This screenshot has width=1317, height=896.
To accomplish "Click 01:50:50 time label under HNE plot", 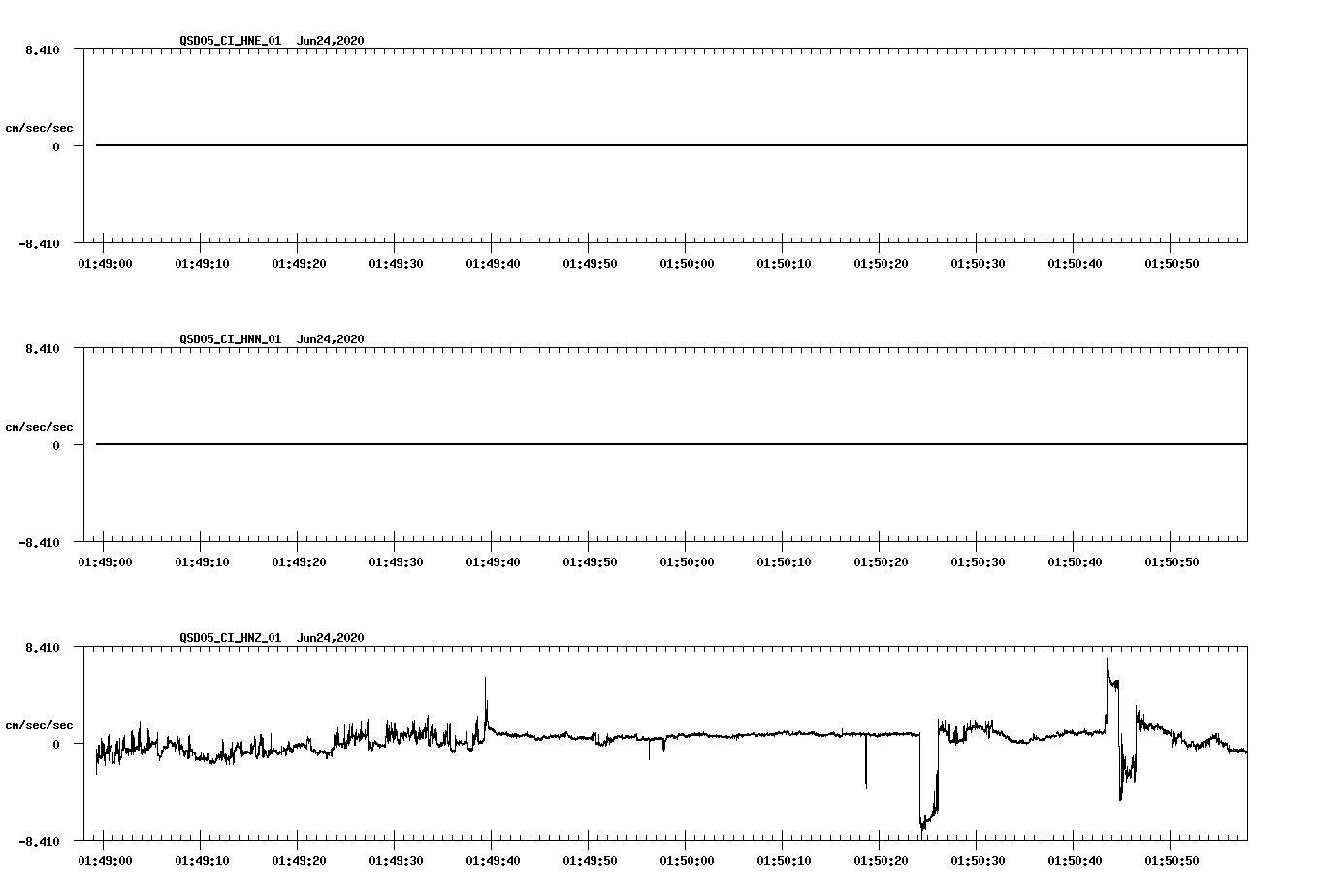I will 1172,264.
